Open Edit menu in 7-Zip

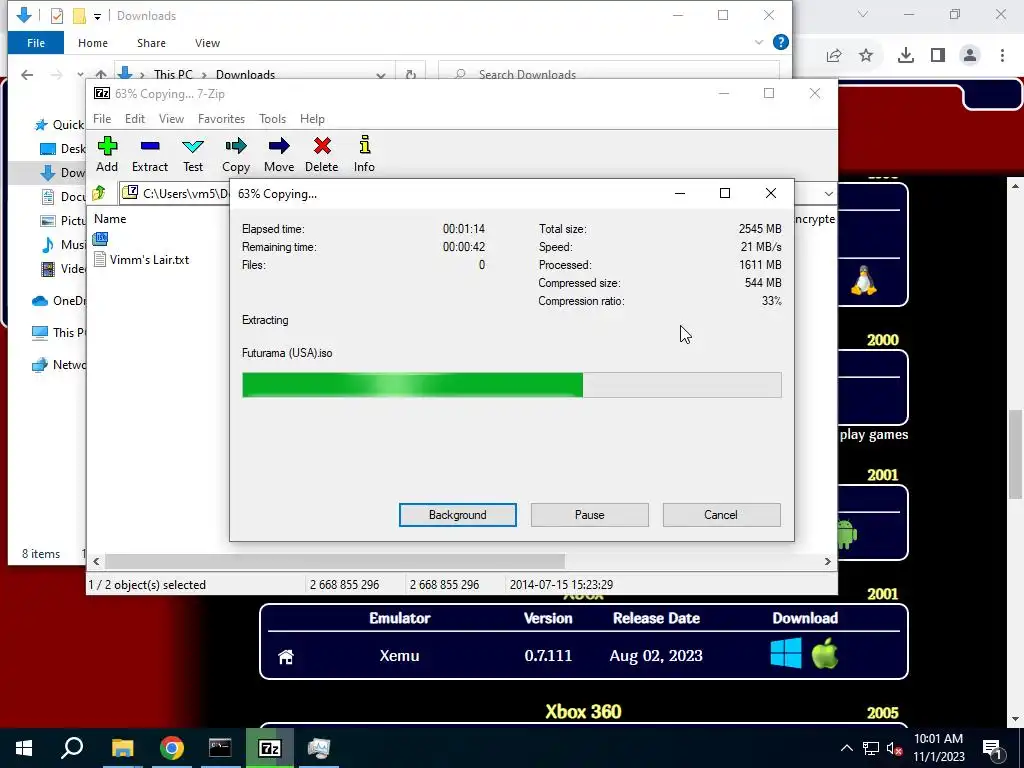135,119
